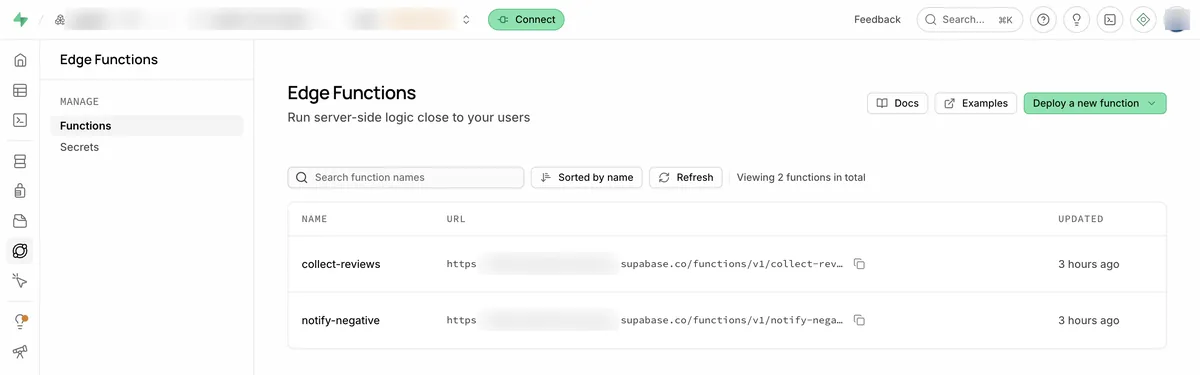Click the UPDATED column header
Screen dimensions: 1200x375
1081,219
